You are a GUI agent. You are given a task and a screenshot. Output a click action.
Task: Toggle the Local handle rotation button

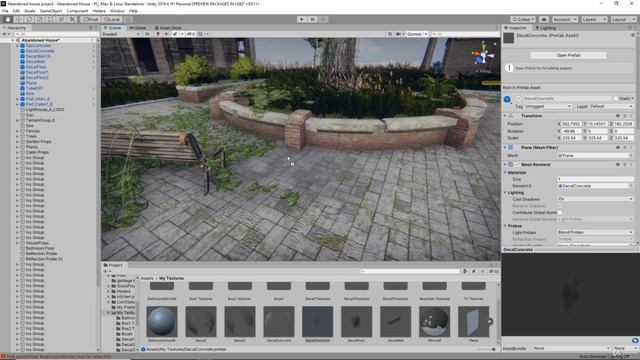click(x=111, y=19)
